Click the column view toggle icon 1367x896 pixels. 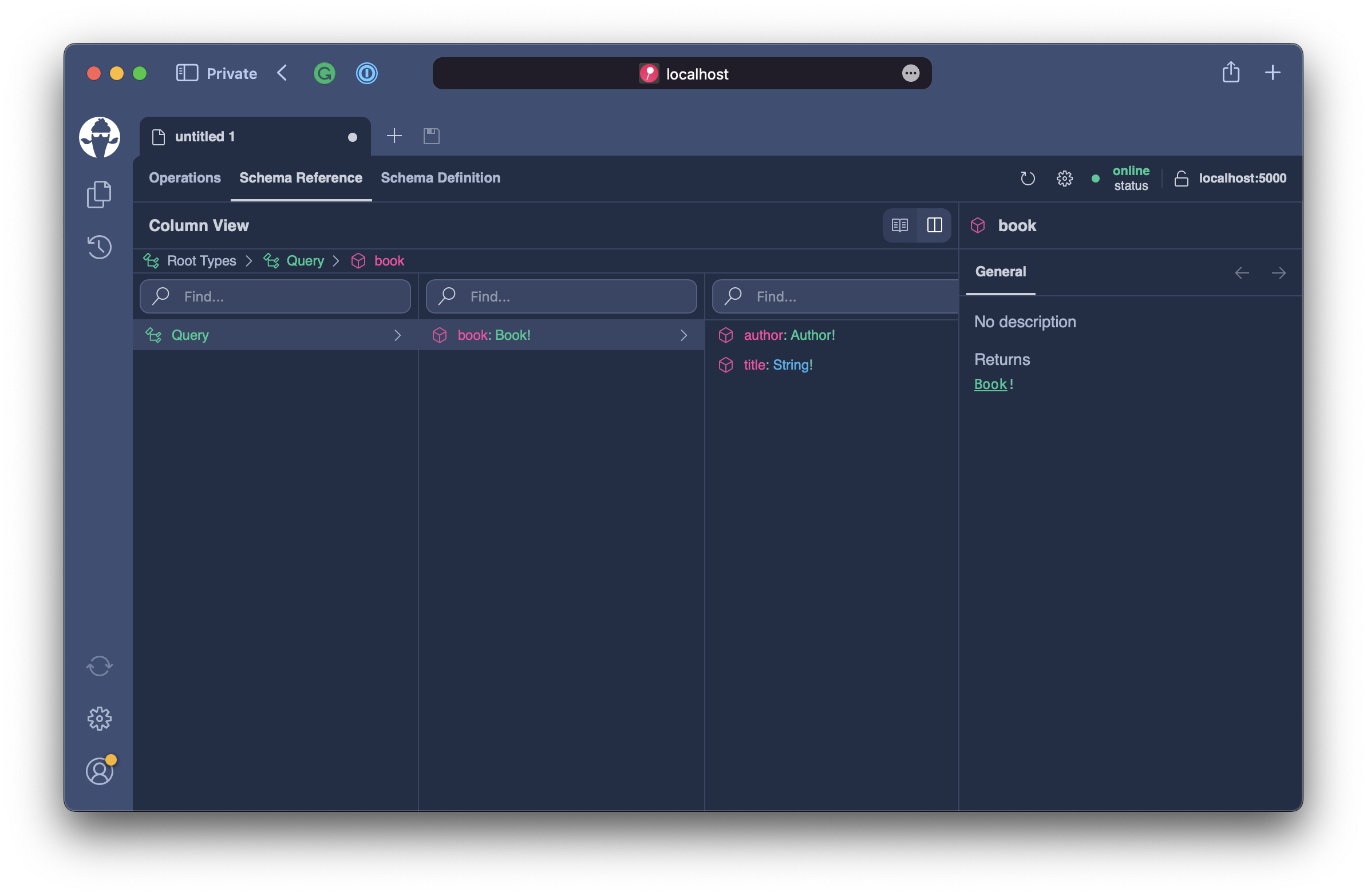[x=934, y=225]
